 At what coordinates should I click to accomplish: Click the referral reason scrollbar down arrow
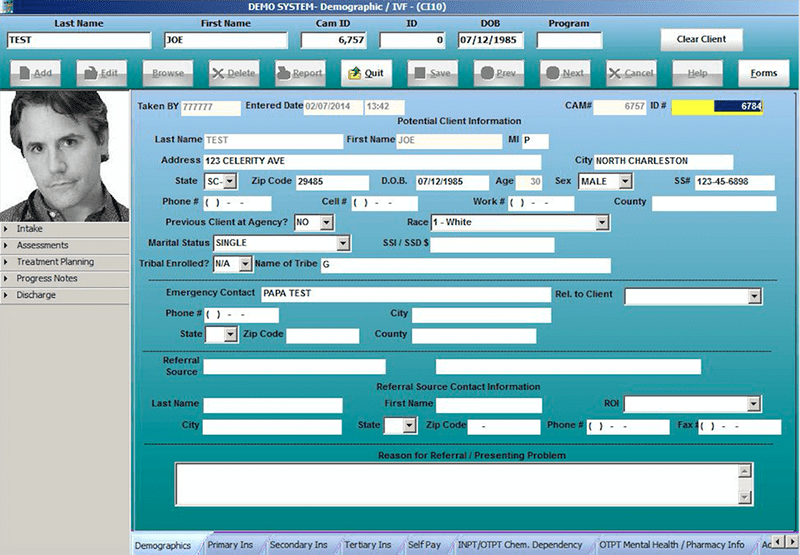(x=745, y=497)
